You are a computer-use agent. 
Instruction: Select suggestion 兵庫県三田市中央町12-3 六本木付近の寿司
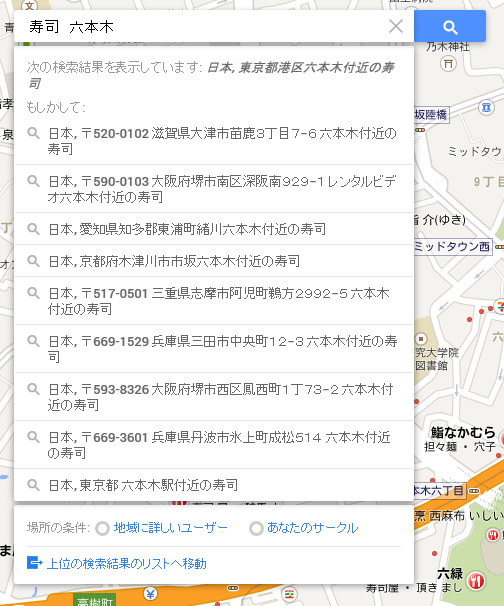(x=214, y=349)
